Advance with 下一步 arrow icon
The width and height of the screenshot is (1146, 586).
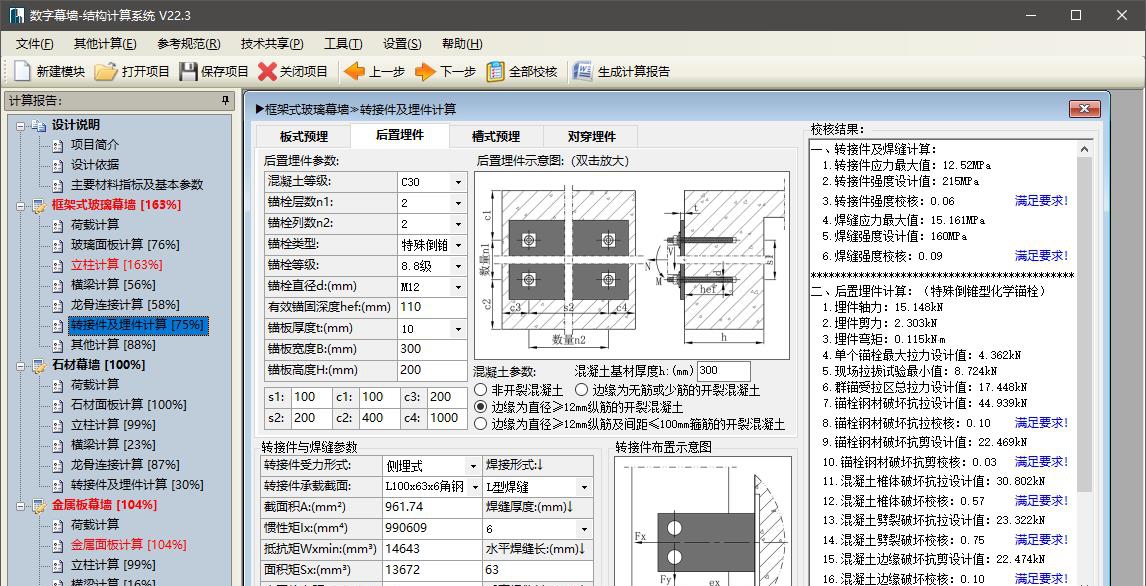pyautogui.click(x=425, y=71)
